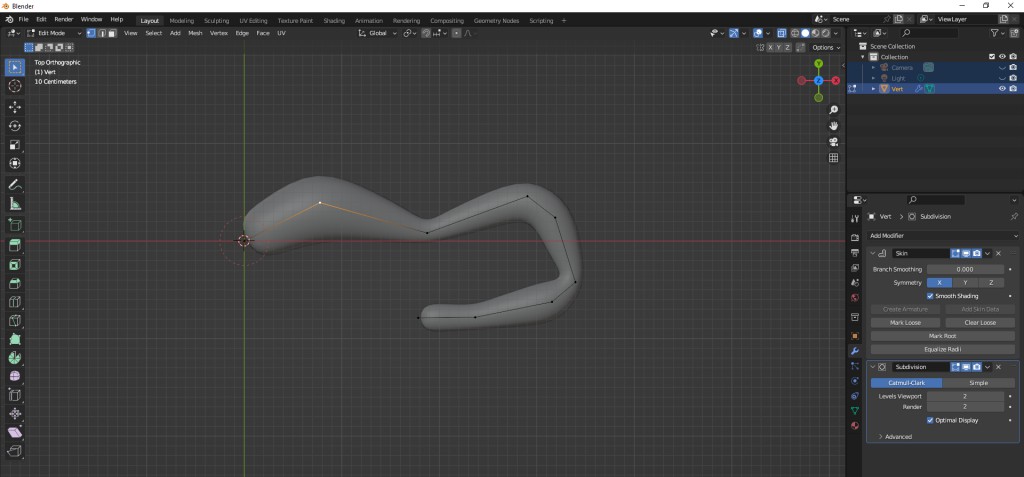Viewport: 1024px width, 477px height.
Task: Select the Rotate tool in left toolbar
Action: click(15, 126)
